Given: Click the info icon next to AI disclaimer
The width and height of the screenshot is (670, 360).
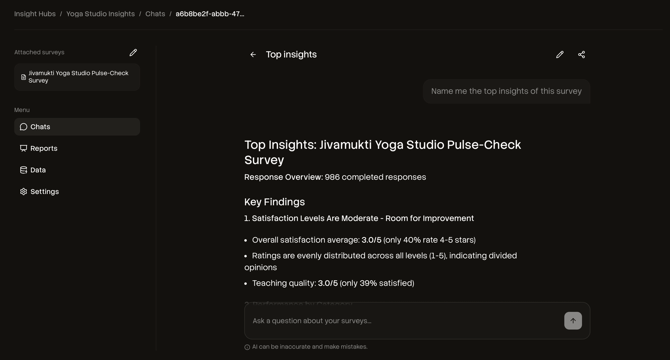Looking at the screenshot, I should [x=247, y=347].
